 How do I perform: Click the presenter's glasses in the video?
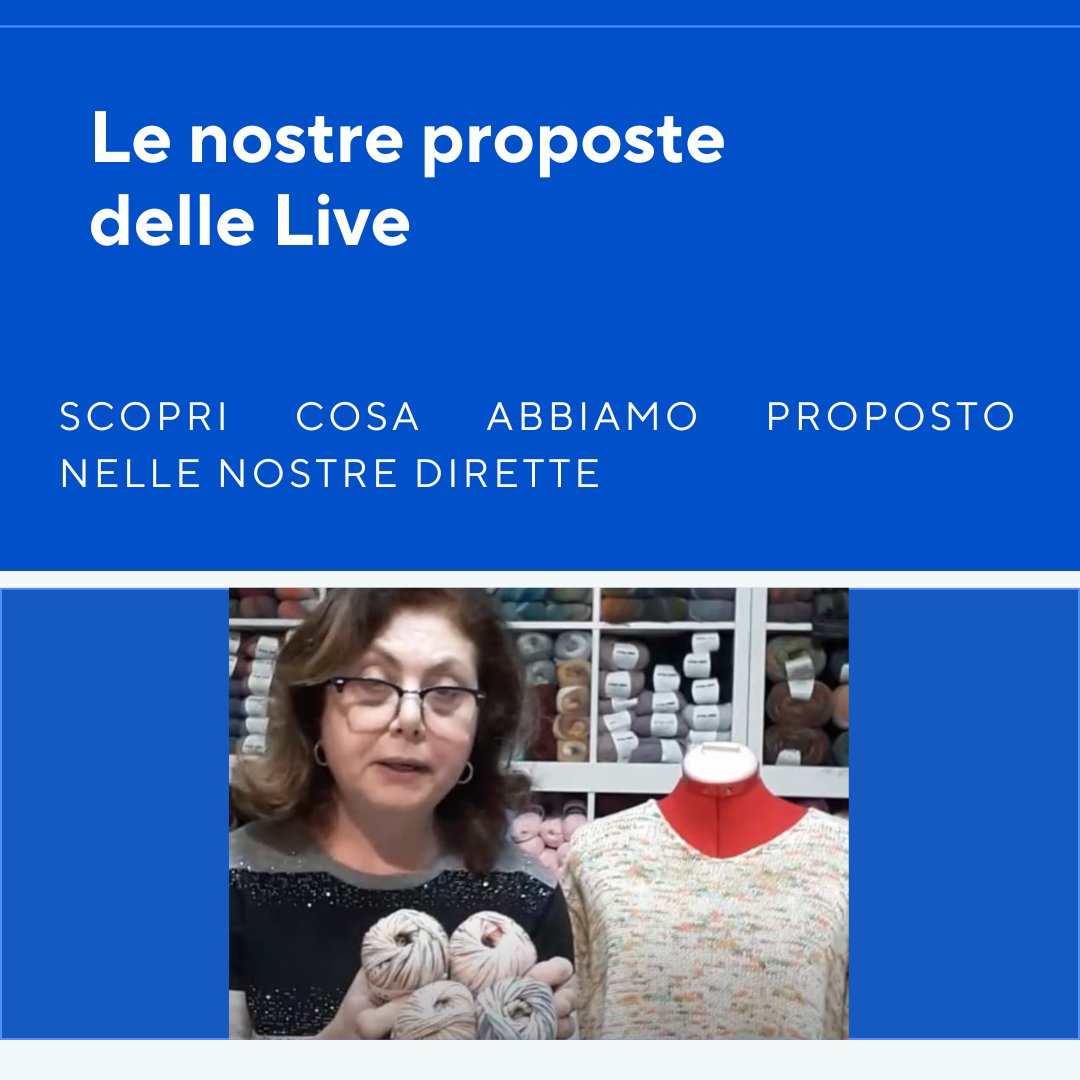pyautogui.click(x=404, y=703)
